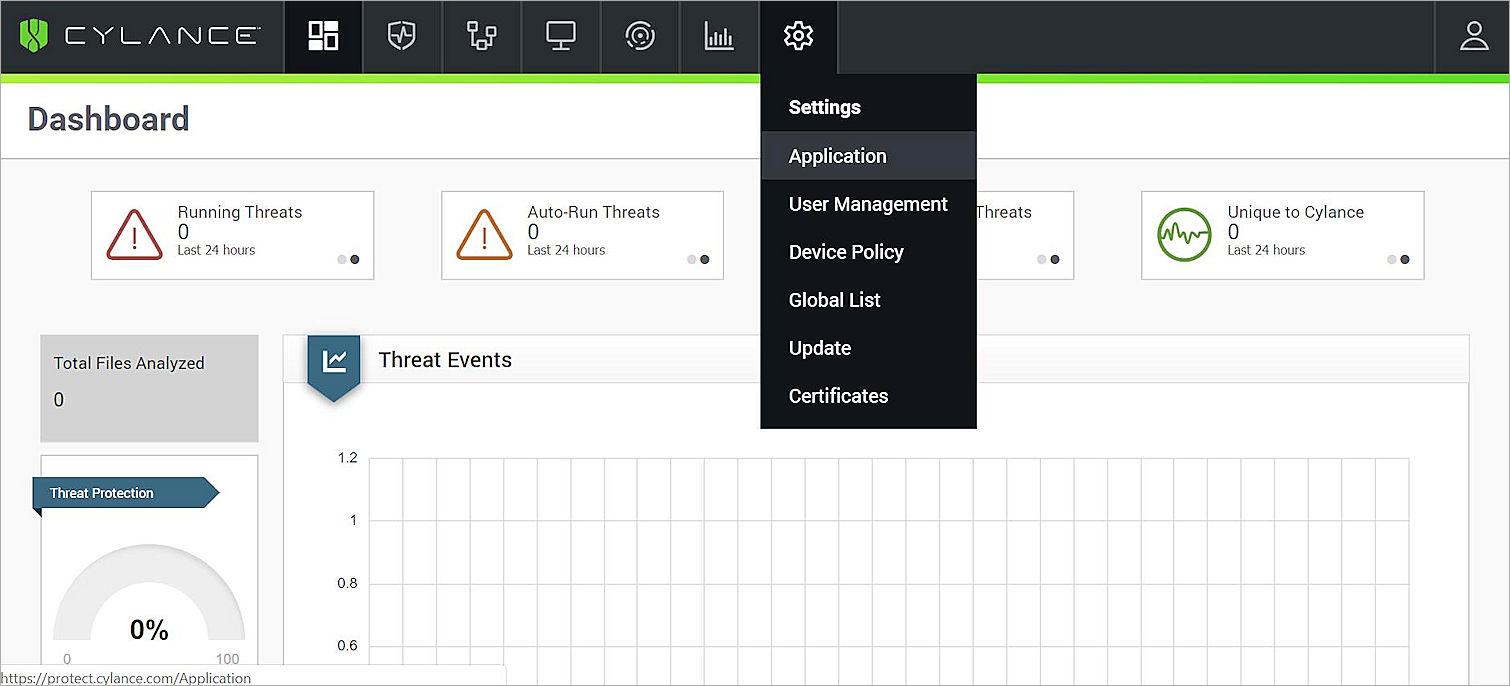Viewport: 1510px width, 686px height.
Task: Click the Total Files Analyzed panel
Action: click(x=148, y=388)
